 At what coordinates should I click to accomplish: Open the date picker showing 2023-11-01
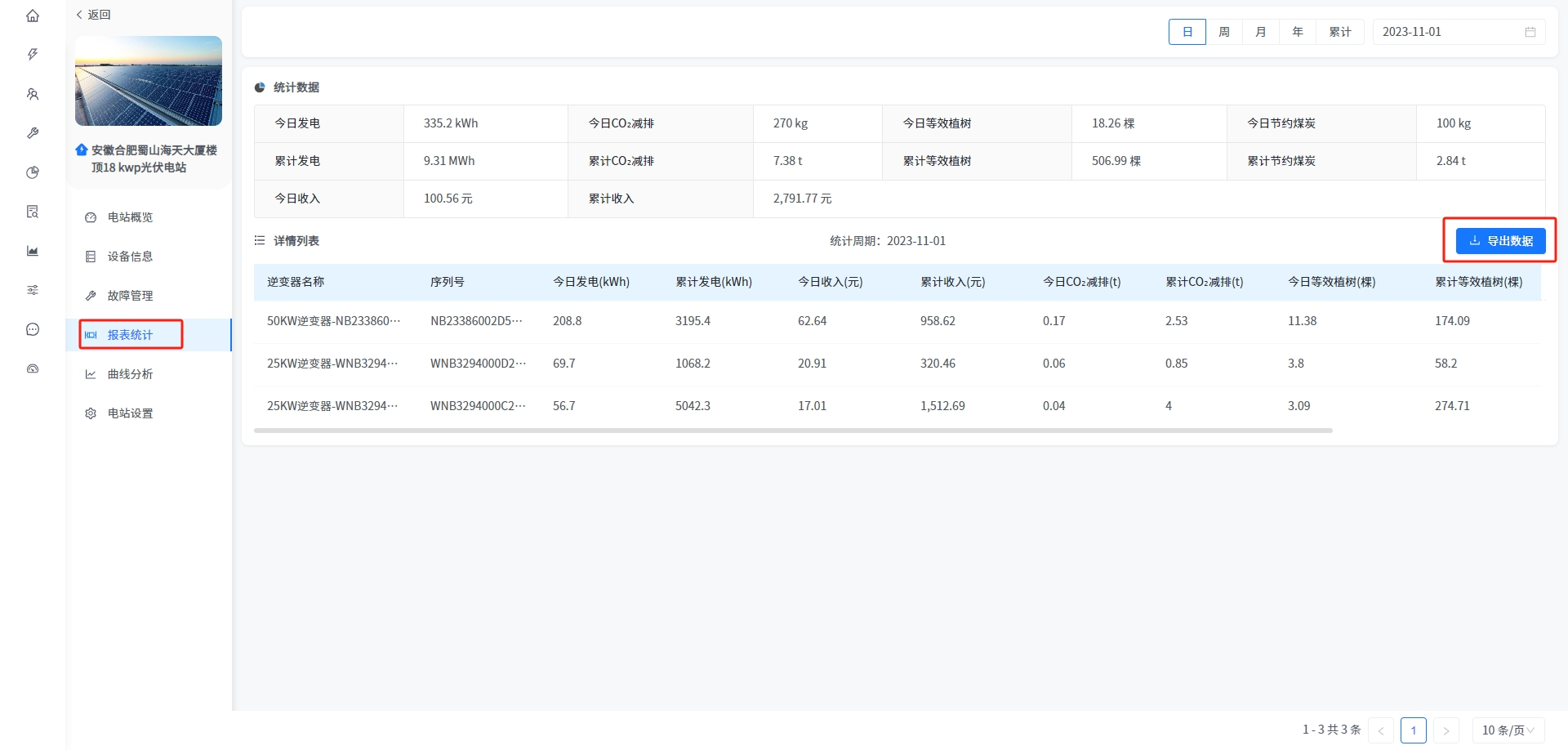pos(1458,32)
